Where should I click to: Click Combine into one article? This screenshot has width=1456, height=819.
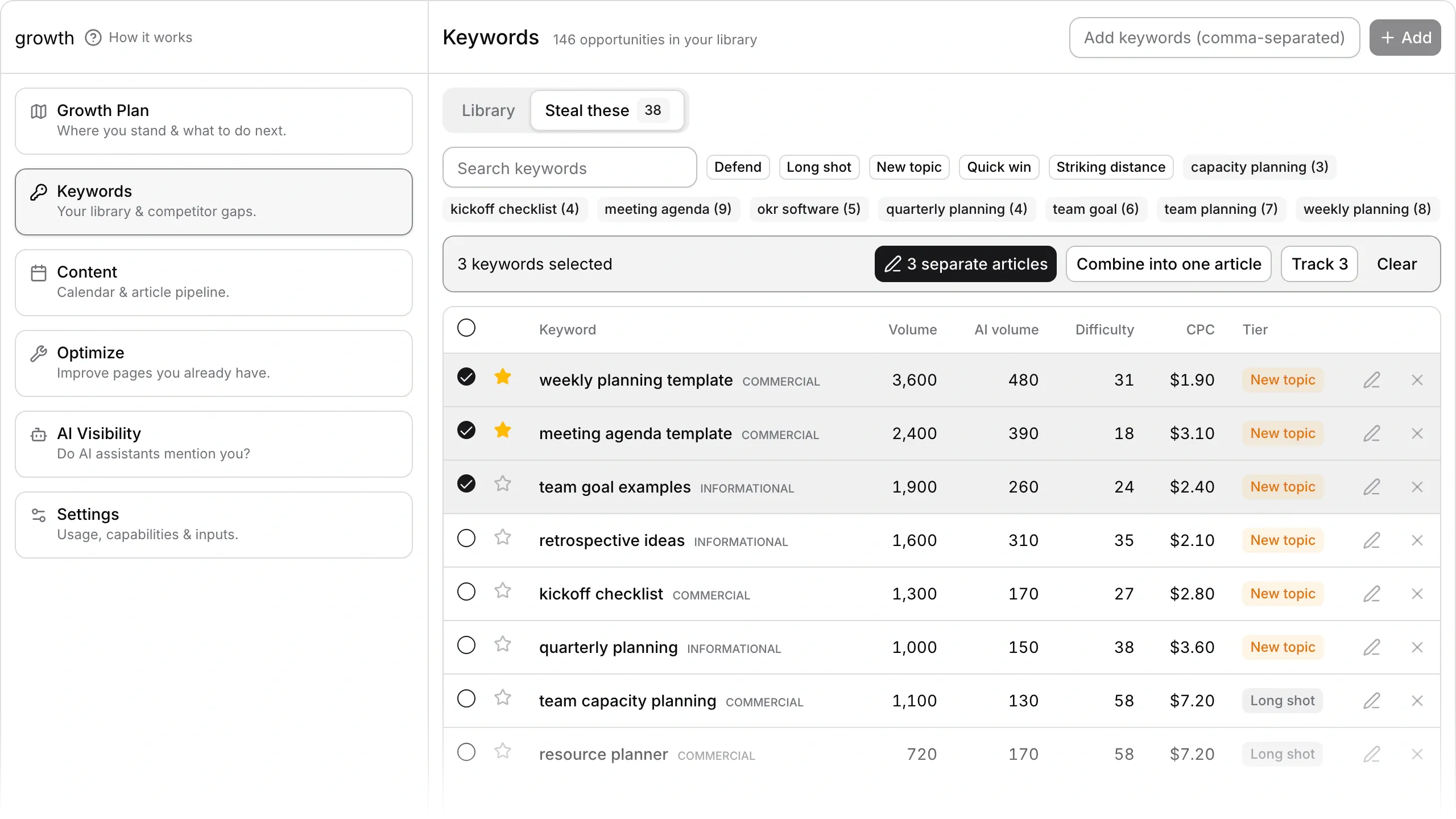tap(1169, 264)
